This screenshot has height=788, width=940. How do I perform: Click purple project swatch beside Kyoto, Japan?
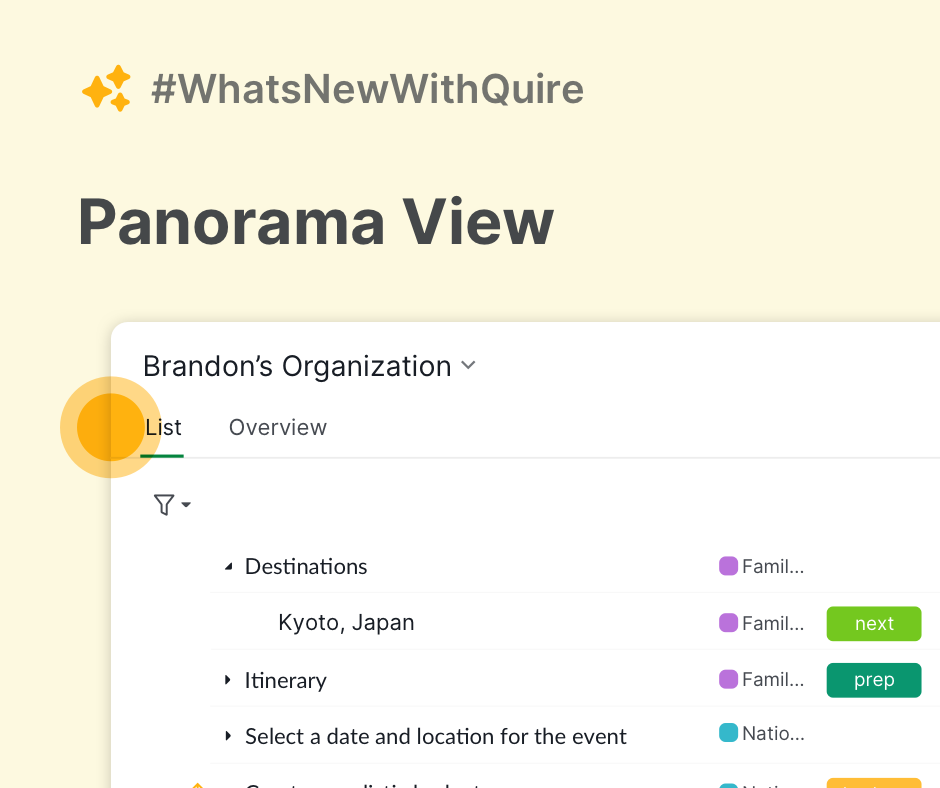(x=728, y=622)
